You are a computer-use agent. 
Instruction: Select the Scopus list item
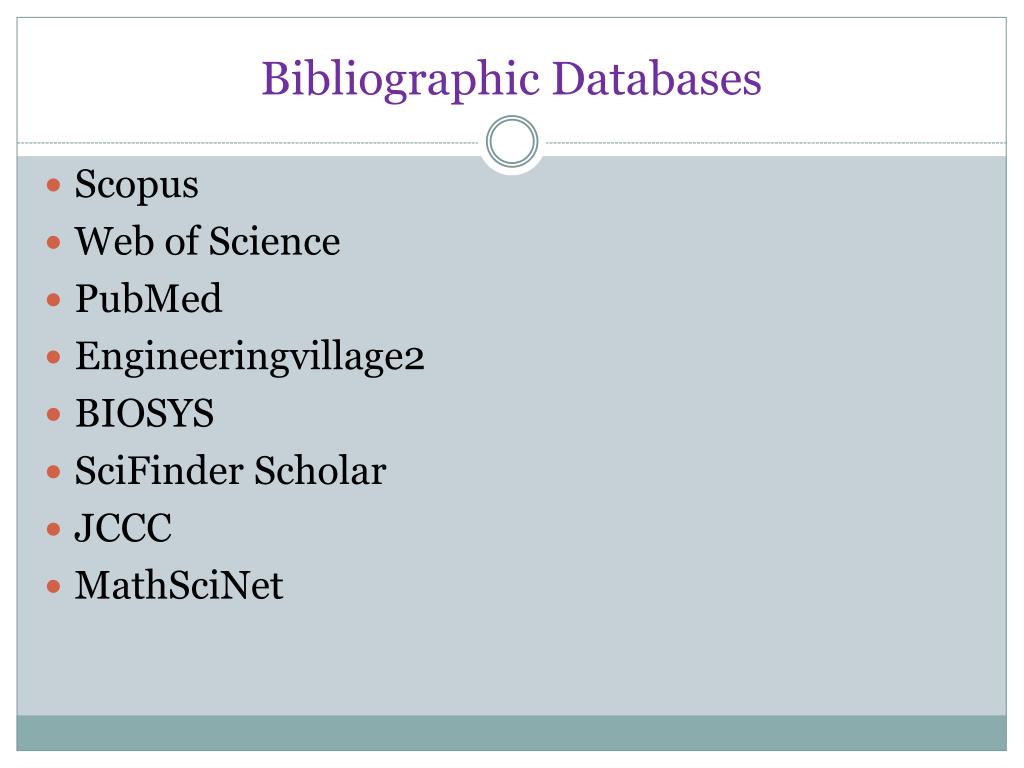tap(136, 185)
